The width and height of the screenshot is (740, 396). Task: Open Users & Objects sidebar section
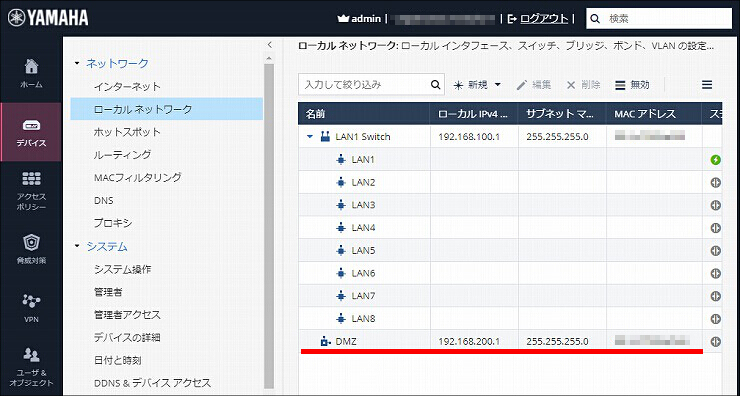(x=31, y=367)
